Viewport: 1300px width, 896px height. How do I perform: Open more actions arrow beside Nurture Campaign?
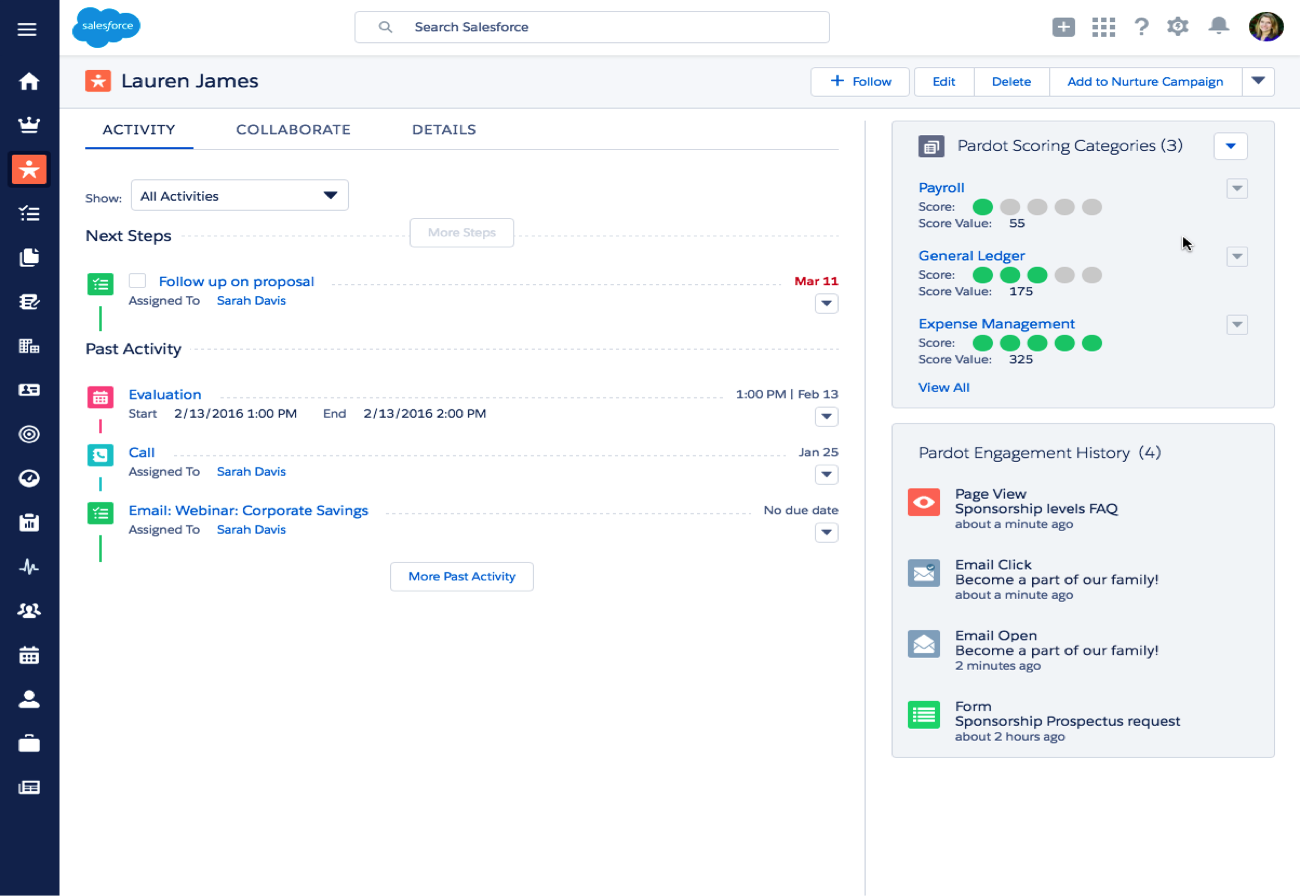point(1258,82)
